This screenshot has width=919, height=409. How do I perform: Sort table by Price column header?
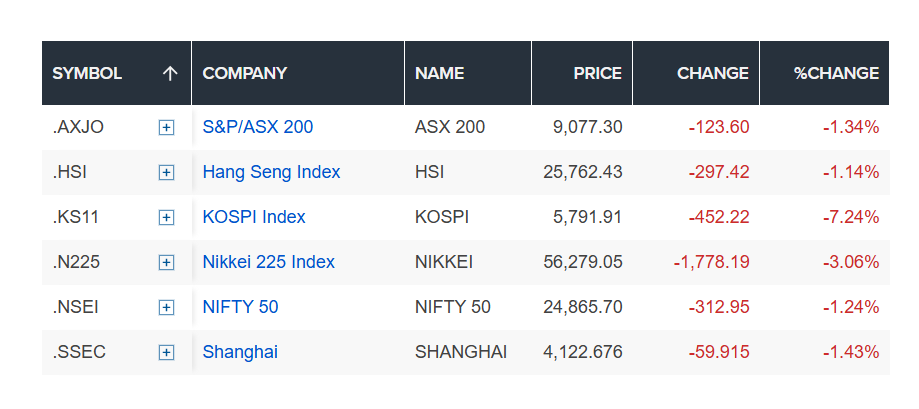(597, 73)
